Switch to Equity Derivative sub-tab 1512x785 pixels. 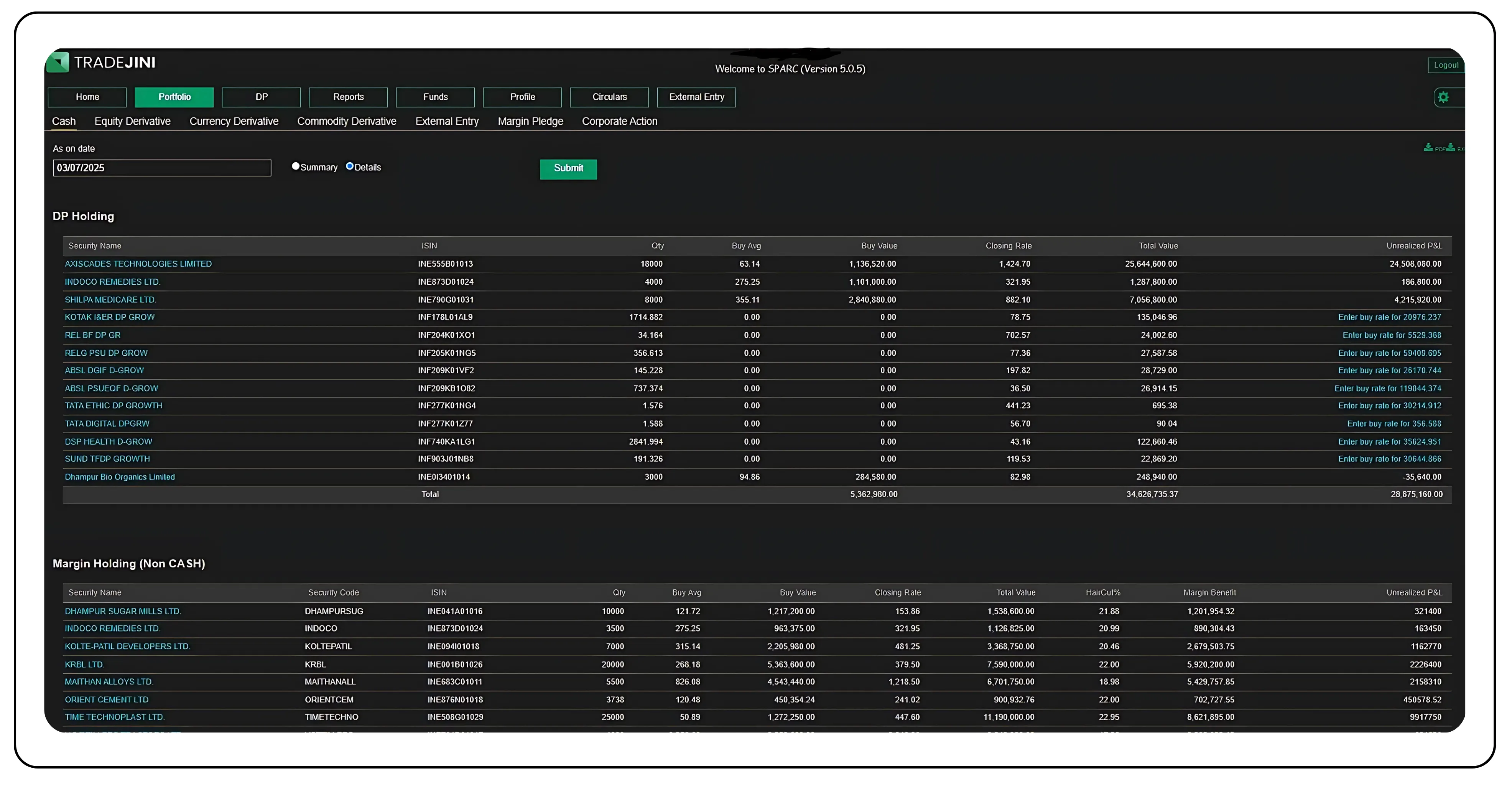[x=133, y=122]
